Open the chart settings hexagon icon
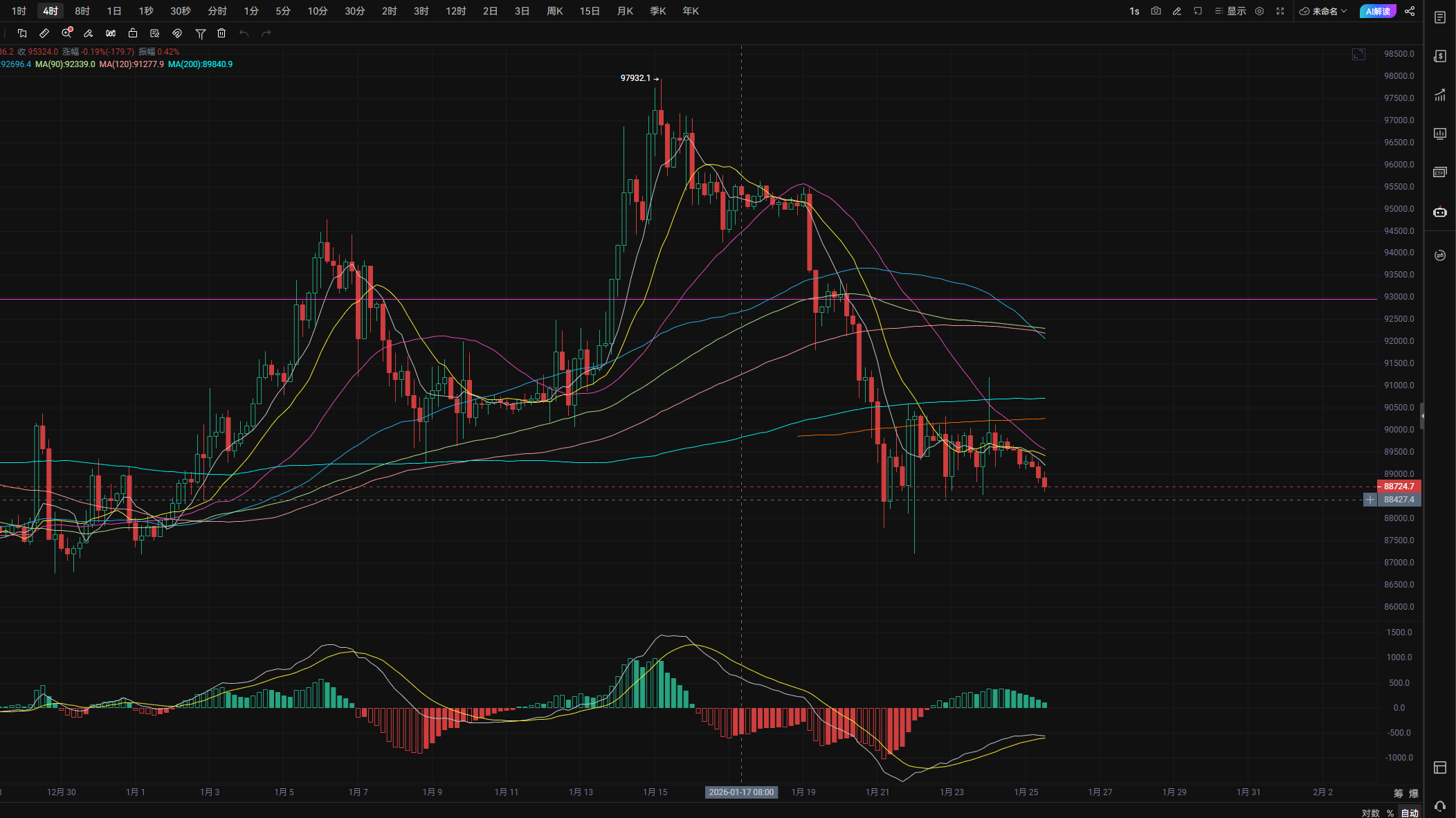Image resolution: width=1456 pixels, height=818 pixels. point(1259,11)
